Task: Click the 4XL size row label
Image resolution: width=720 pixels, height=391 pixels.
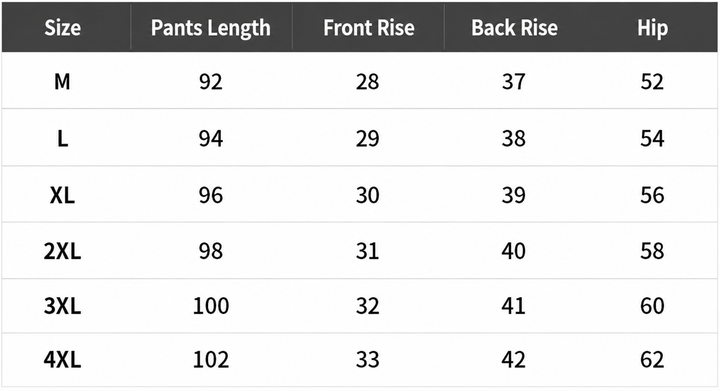Action: click(x=62, y=359)
